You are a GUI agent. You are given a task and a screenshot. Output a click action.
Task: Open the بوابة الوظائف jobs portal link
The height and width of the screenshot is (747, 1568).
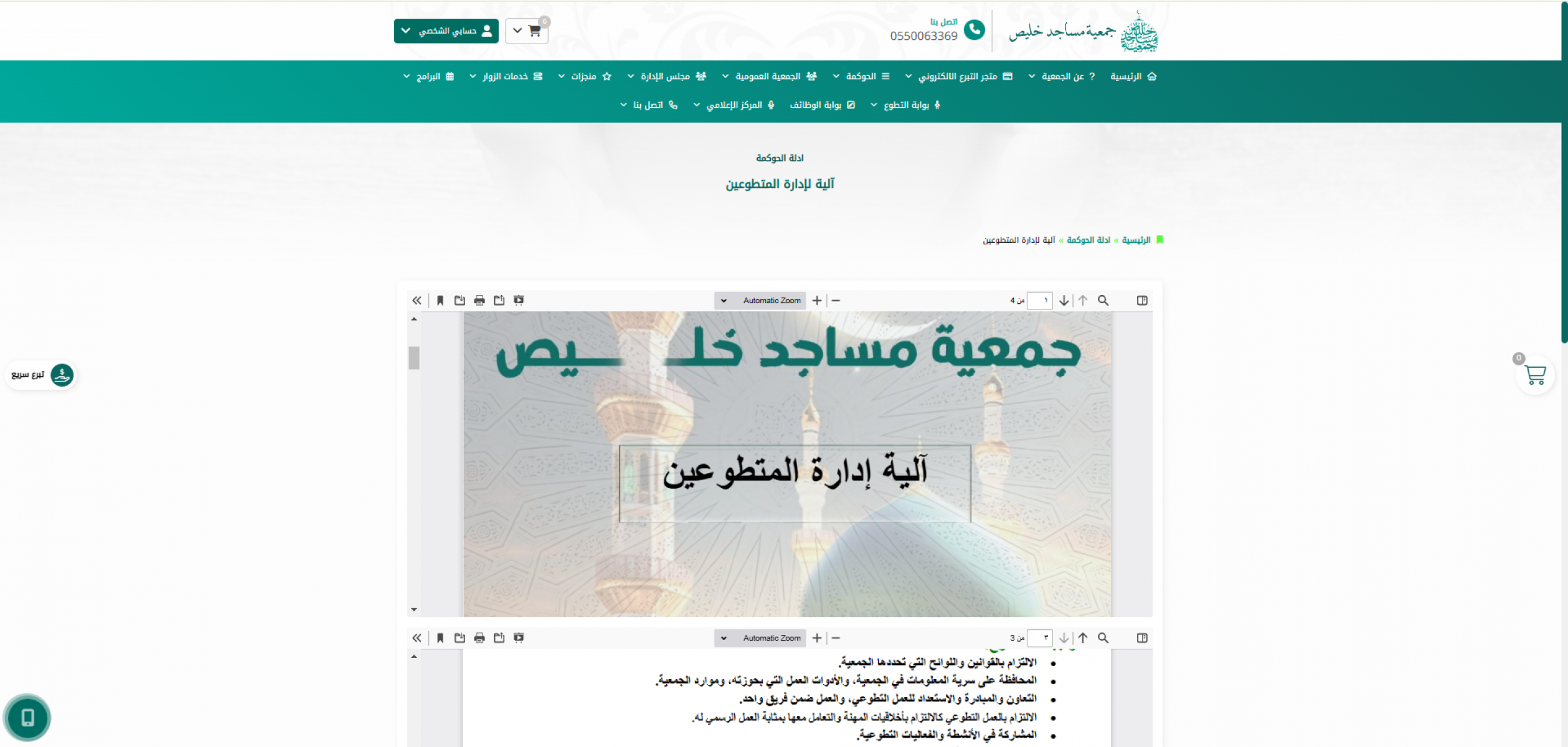click(x=823, y=105)
